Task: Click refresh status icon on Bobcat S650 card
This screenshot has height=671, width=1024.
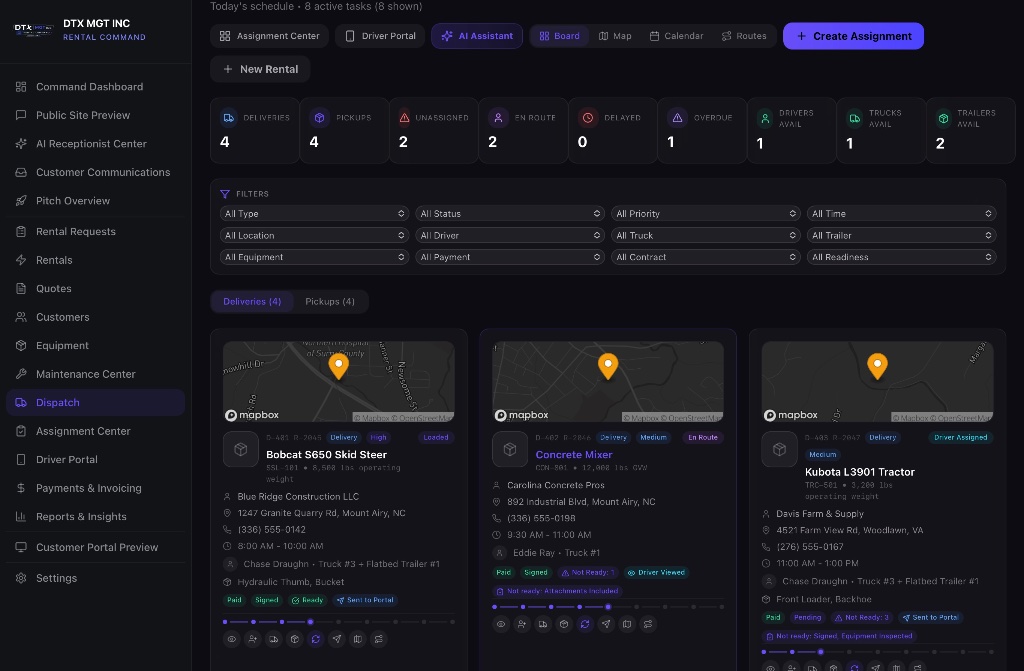Action: (315, 639)
